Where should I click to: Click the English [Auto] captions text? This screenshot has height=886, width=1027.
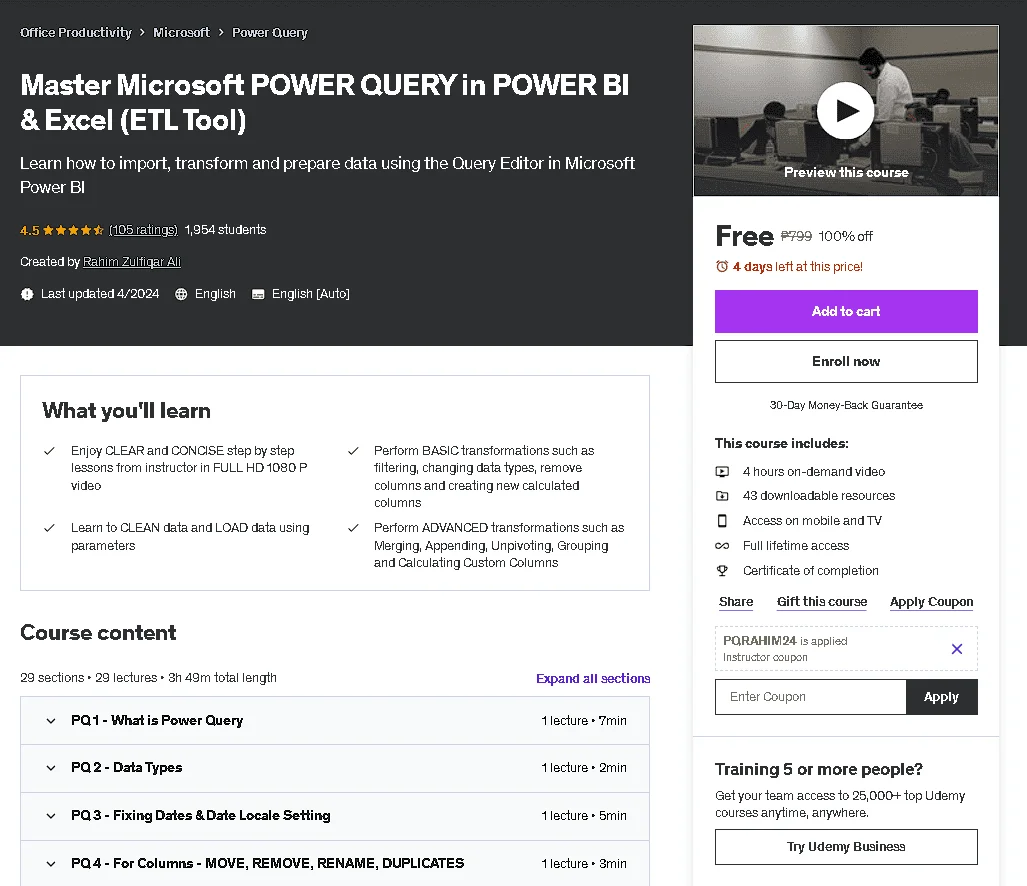(310, 294)
